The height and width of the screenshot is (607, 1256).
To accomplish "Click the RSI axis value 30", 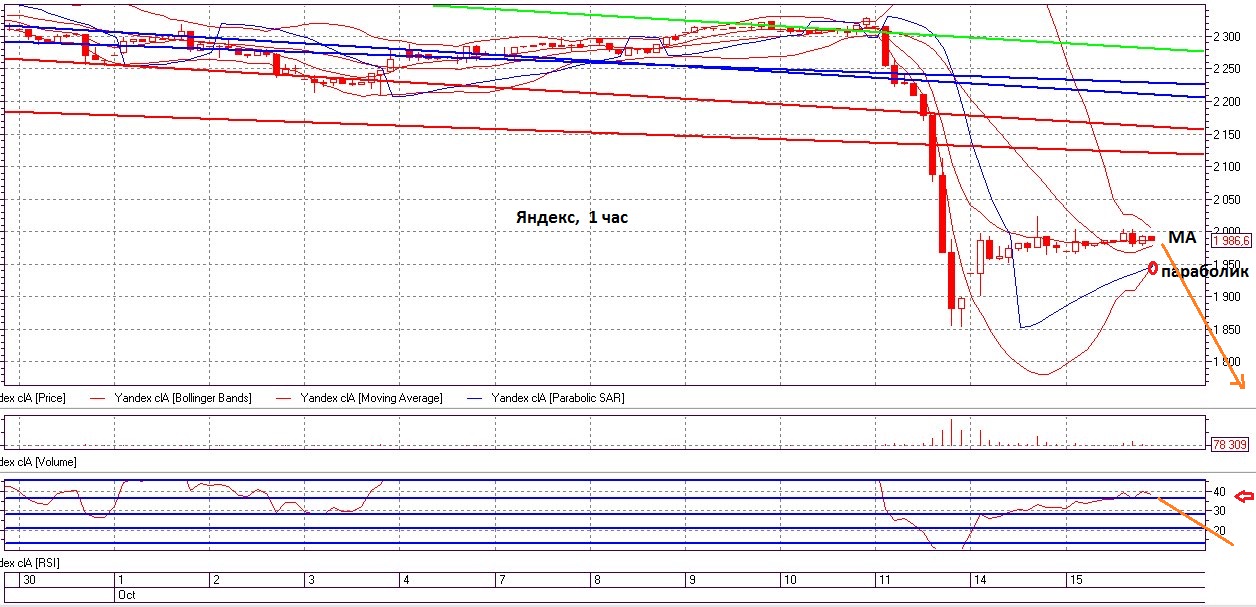I will [x=1220, y=510].
